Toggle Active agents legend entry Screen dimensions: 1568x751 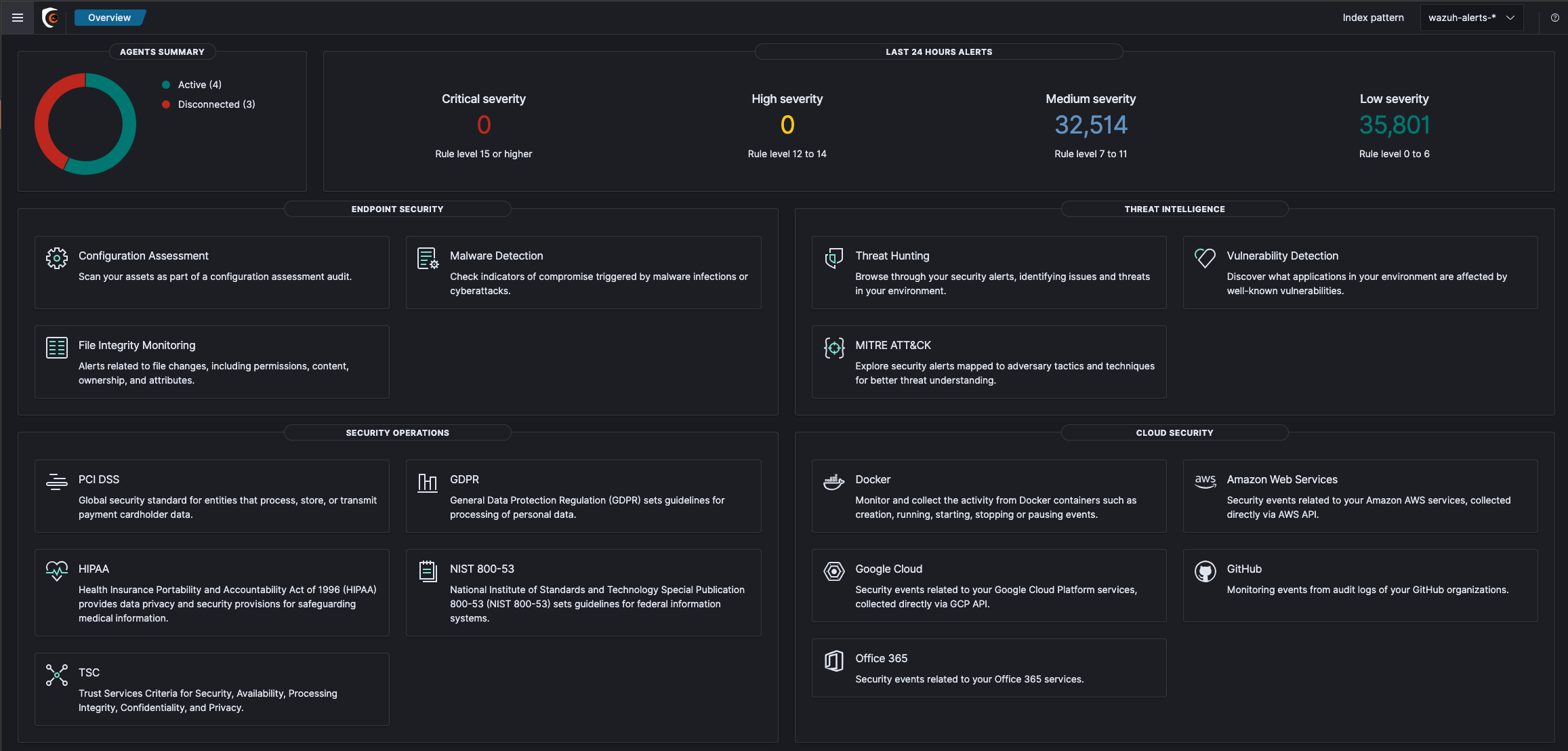[199, 85]
